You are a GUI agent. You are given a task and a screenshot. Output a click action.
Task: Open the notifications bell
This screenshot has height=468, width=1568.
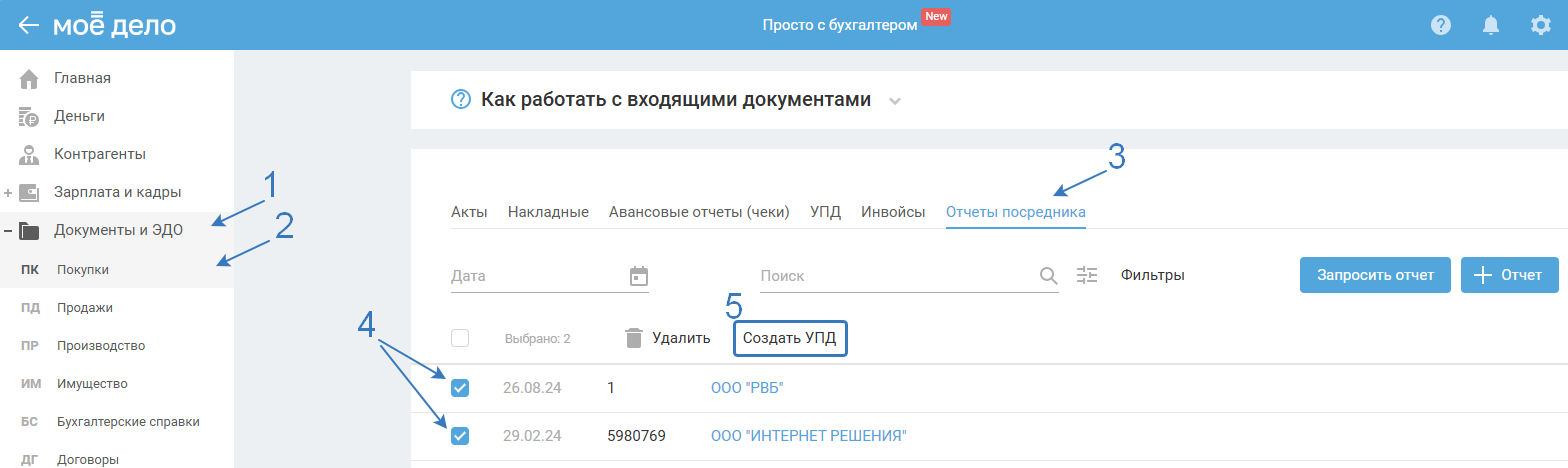(1491, 25)
